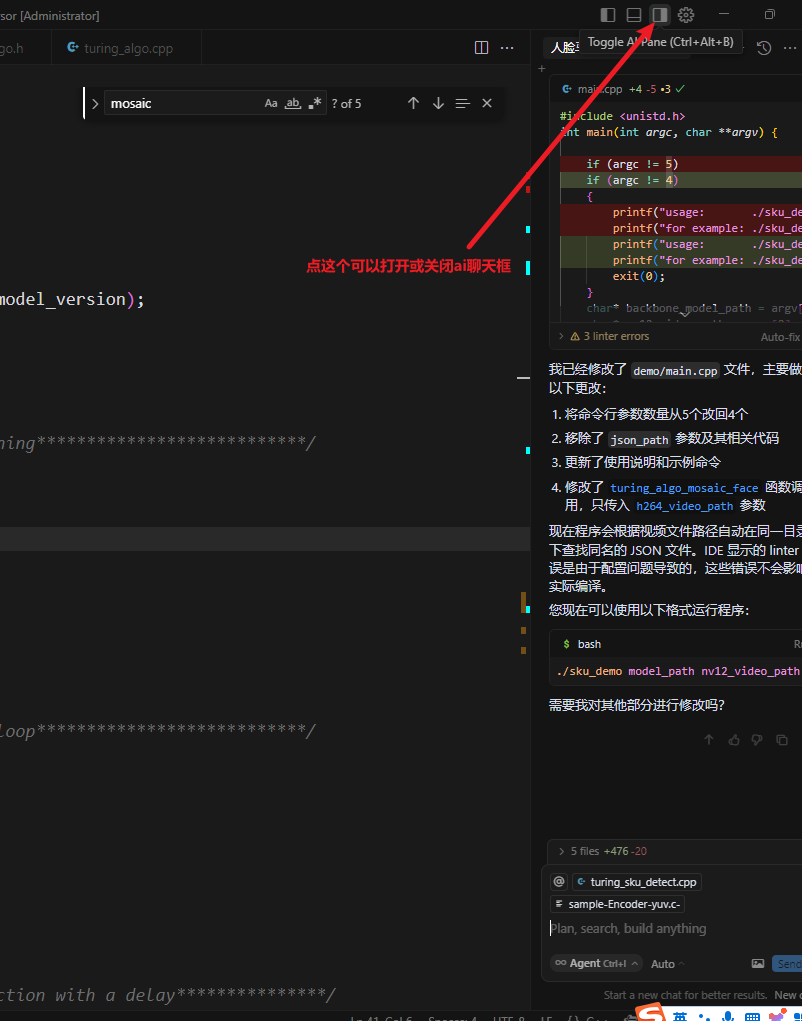Open main.cpp diff file header
The image size is (802, 1021).
(x=676, y=89)
